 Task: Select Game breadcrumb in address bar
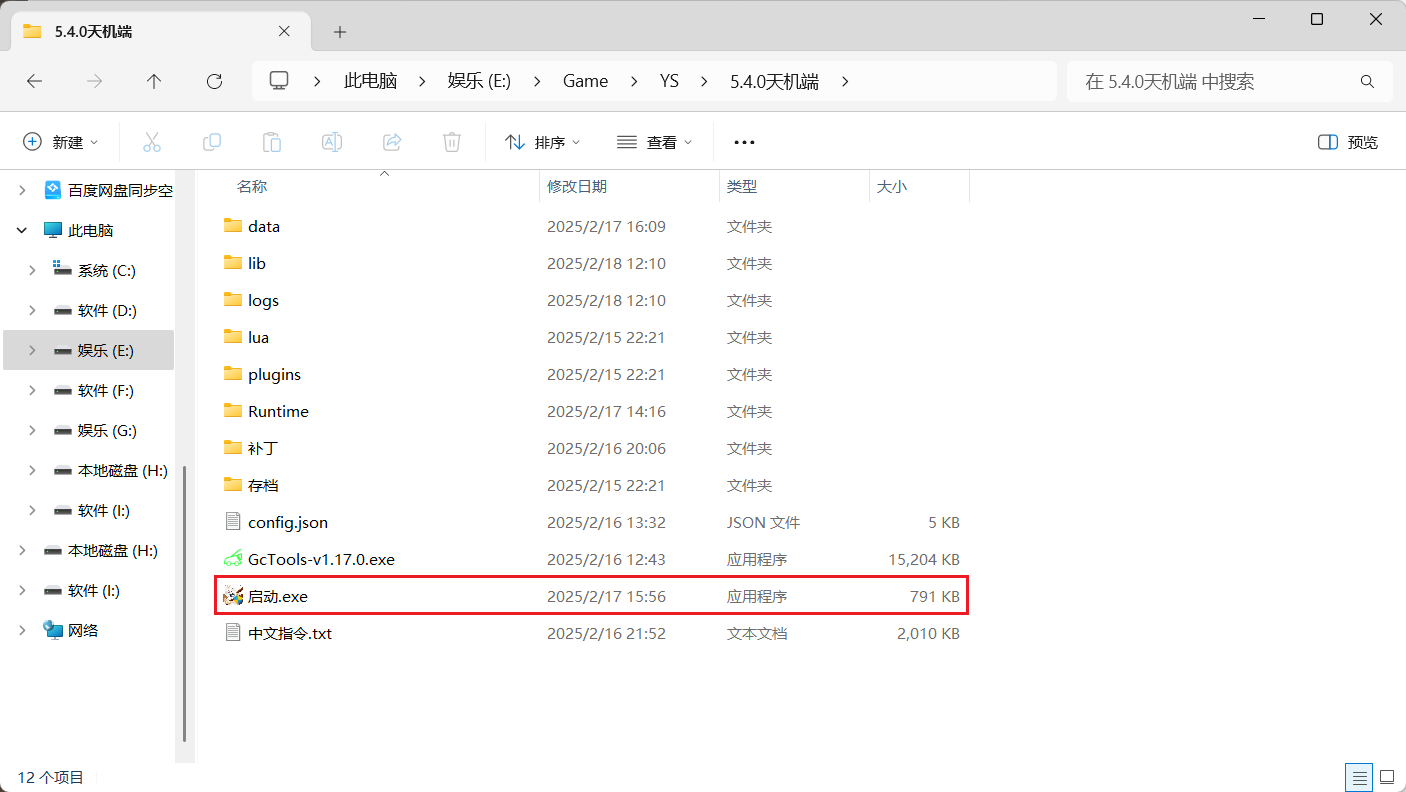click(x=585, y=82)
